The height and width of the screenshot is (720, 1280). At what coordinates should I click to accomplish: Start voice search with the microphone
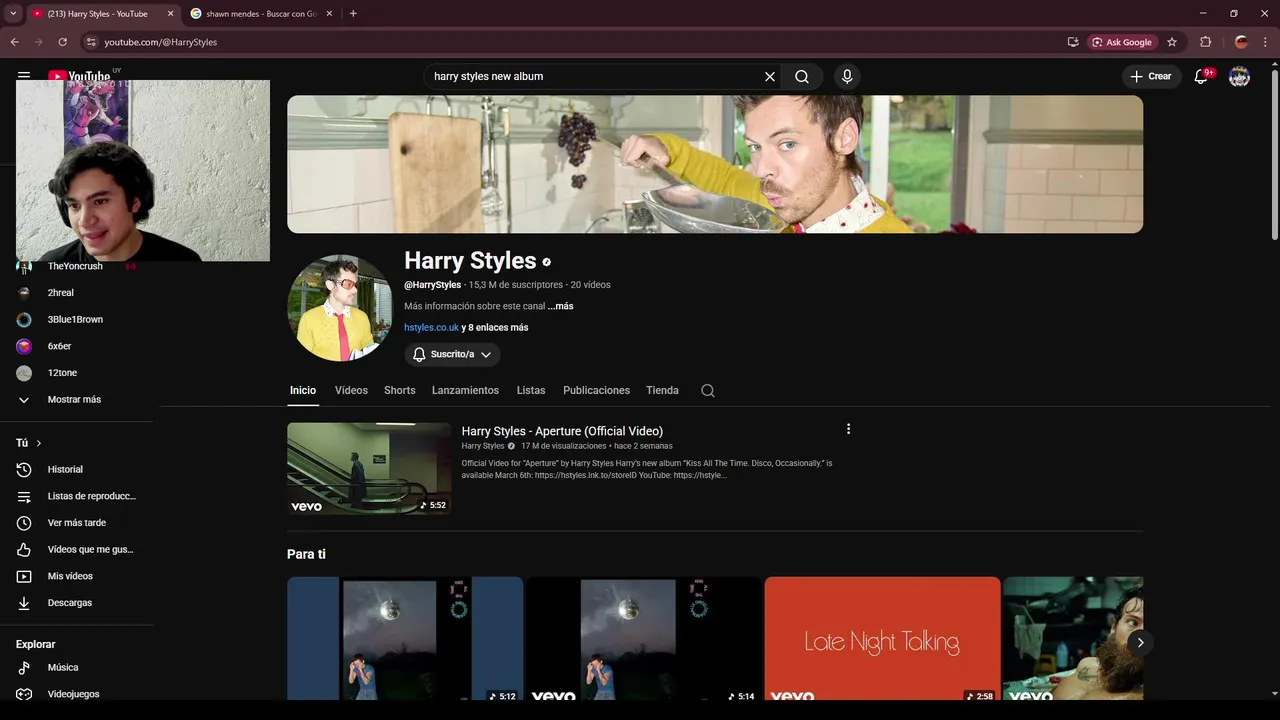[847, 76]
